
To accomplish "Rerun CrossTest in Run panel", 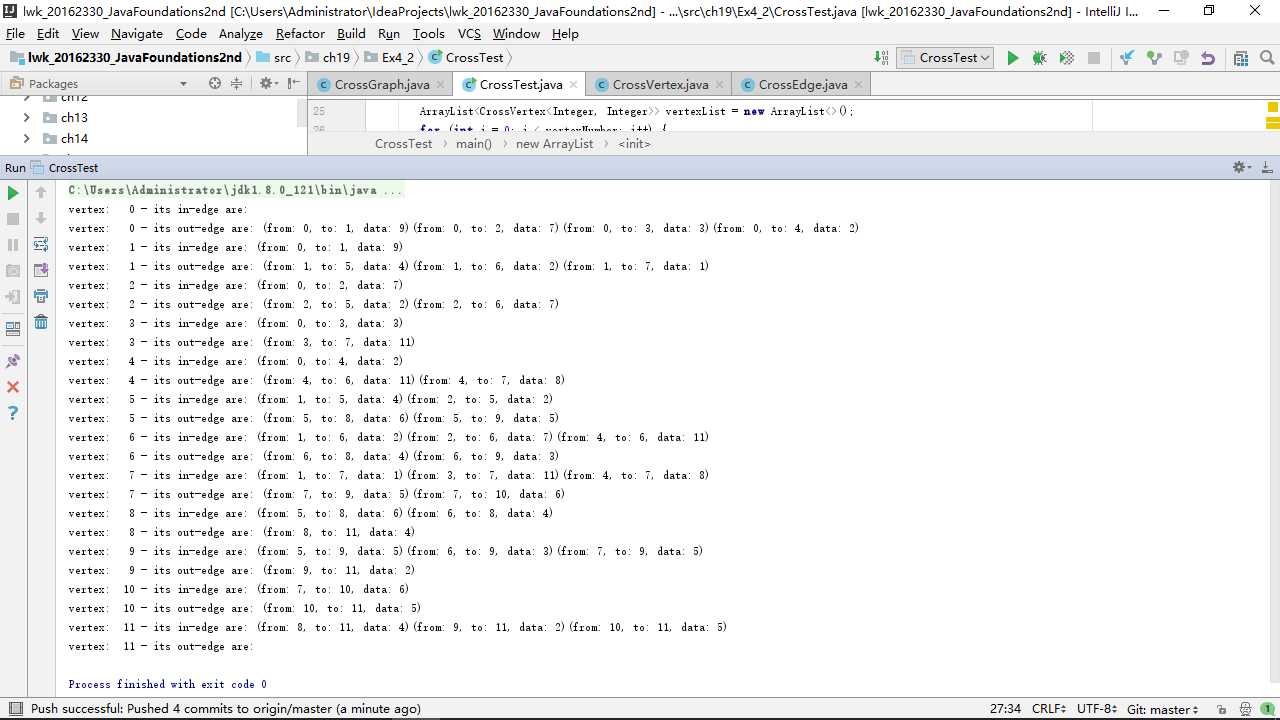I will pyautogui.click(x=13, y=193).
